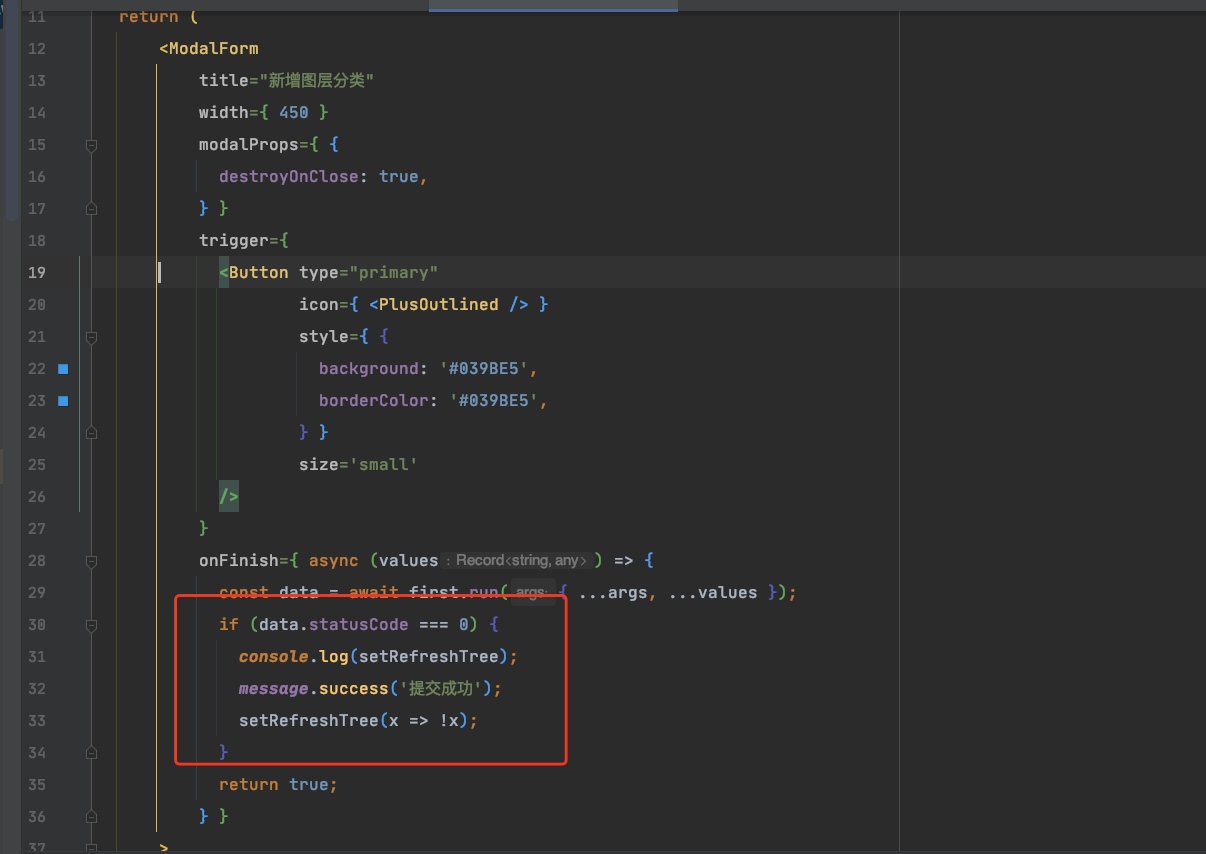Image resolution: width=1206 pixels, height=854 pixels.
Task: Toggle a breakpoint in the gutter at line 31
Action: pyautogui.click(x=65, y=656)
